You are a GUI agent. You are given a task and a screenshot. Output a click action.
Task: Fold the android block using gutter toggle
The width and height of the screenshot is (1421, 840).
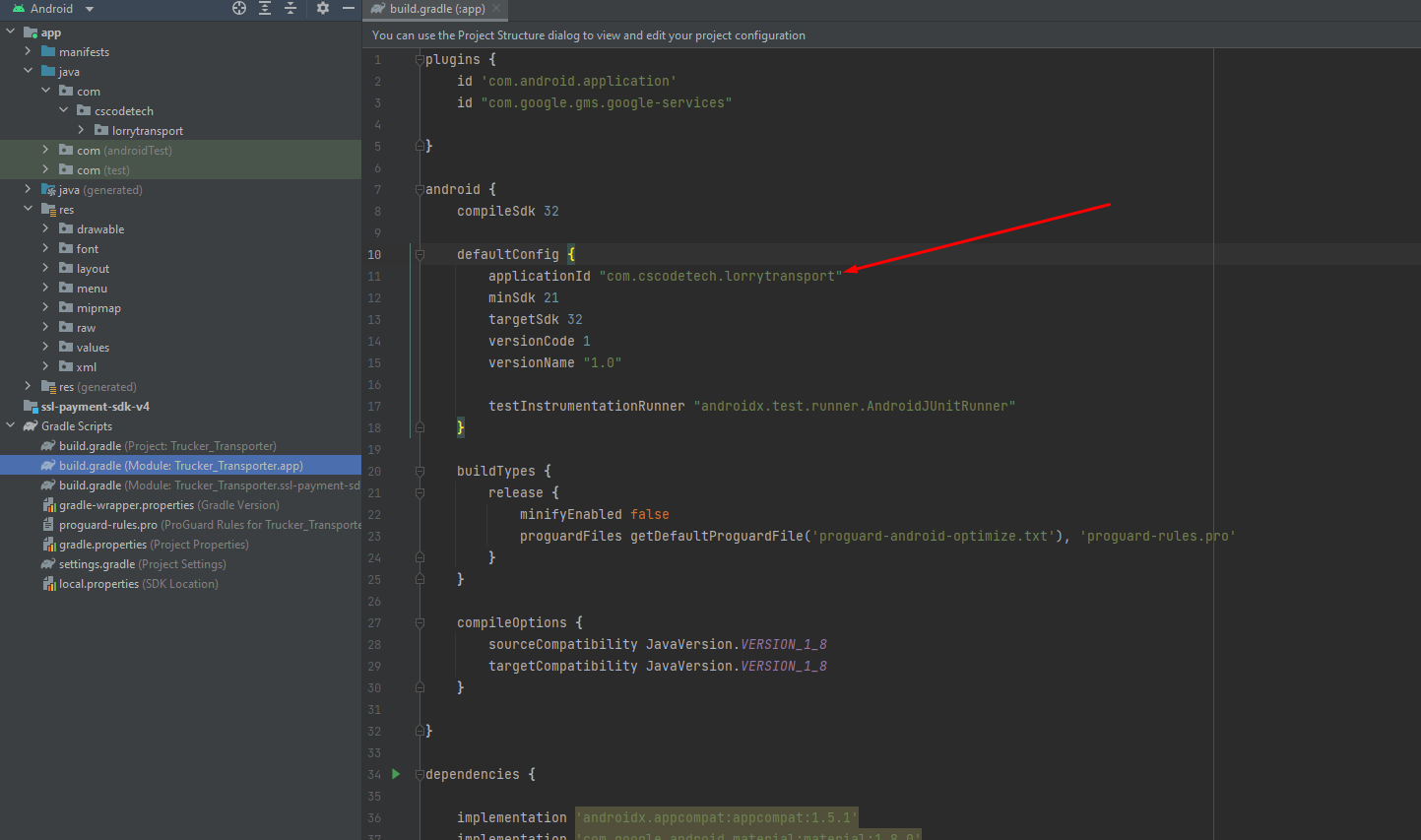point(420,189)
